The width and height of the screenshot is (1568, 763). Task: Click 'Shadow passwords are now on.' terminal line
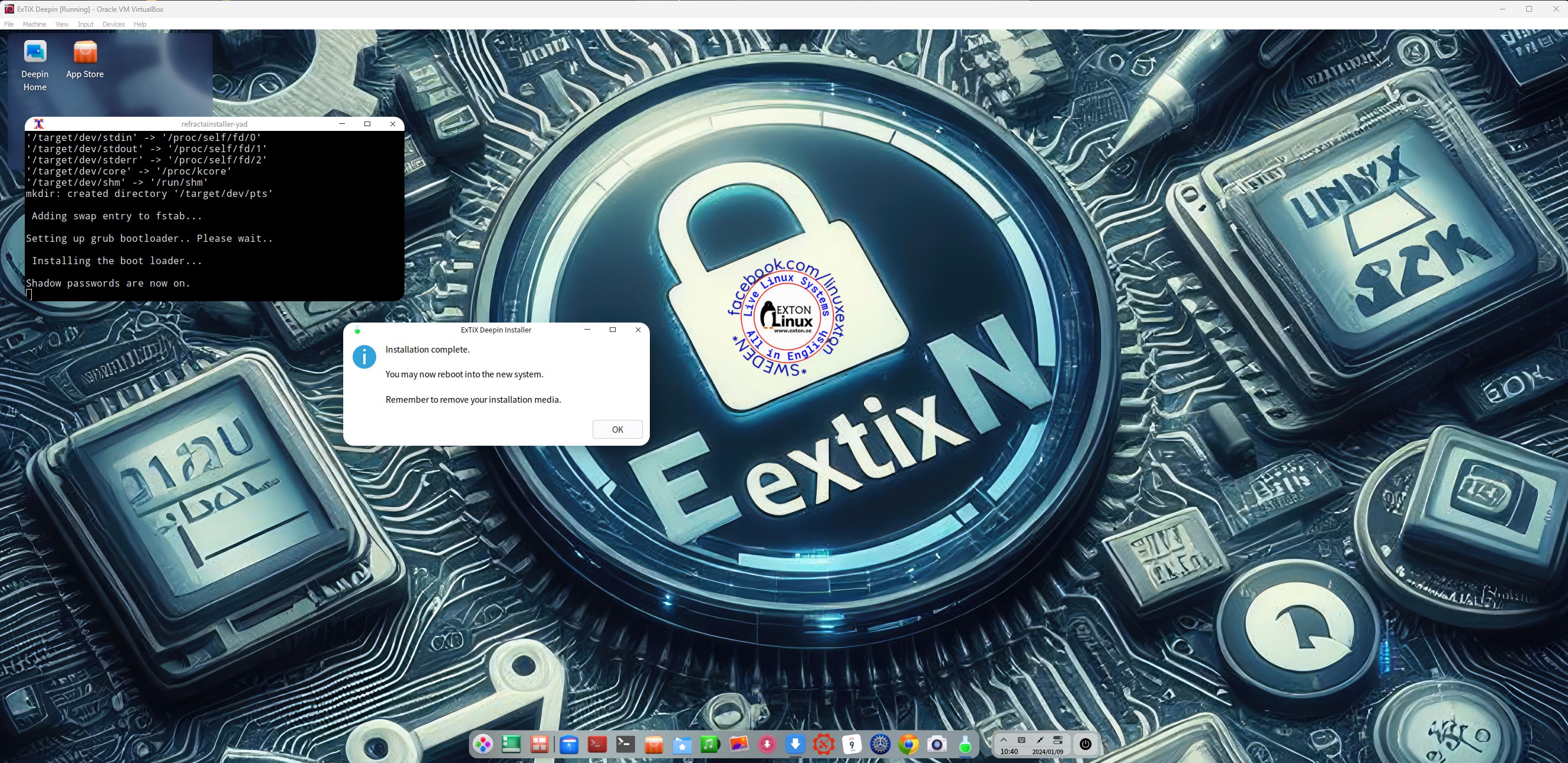pyautogui.click(x=108, y=284)
